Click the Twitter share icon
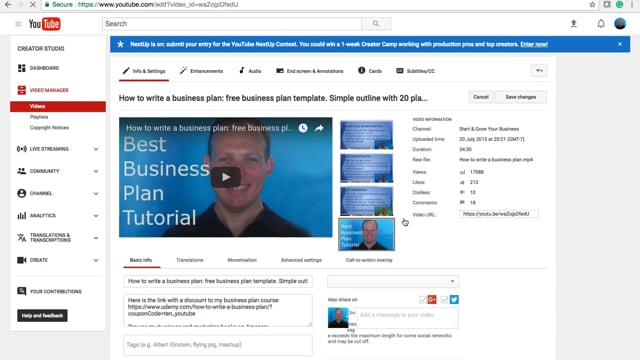This screenshot has height=360, width=640. (454, 300)
